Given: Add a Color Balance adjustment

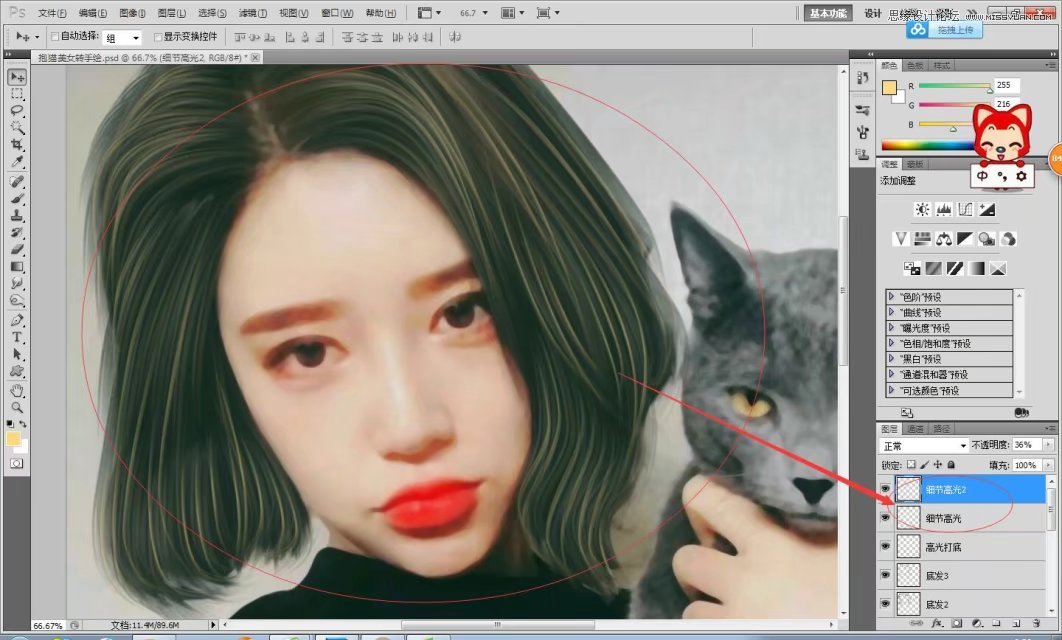Looking at the screenshot, I should pyautogui.click(x=943, y=238).
